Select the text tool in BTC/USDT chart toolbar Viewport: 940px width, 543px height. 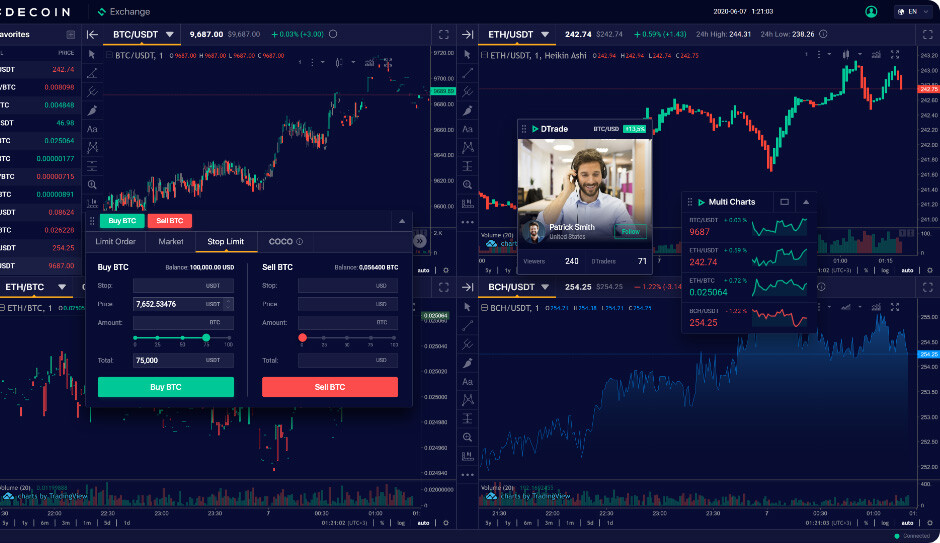[92, 129]
